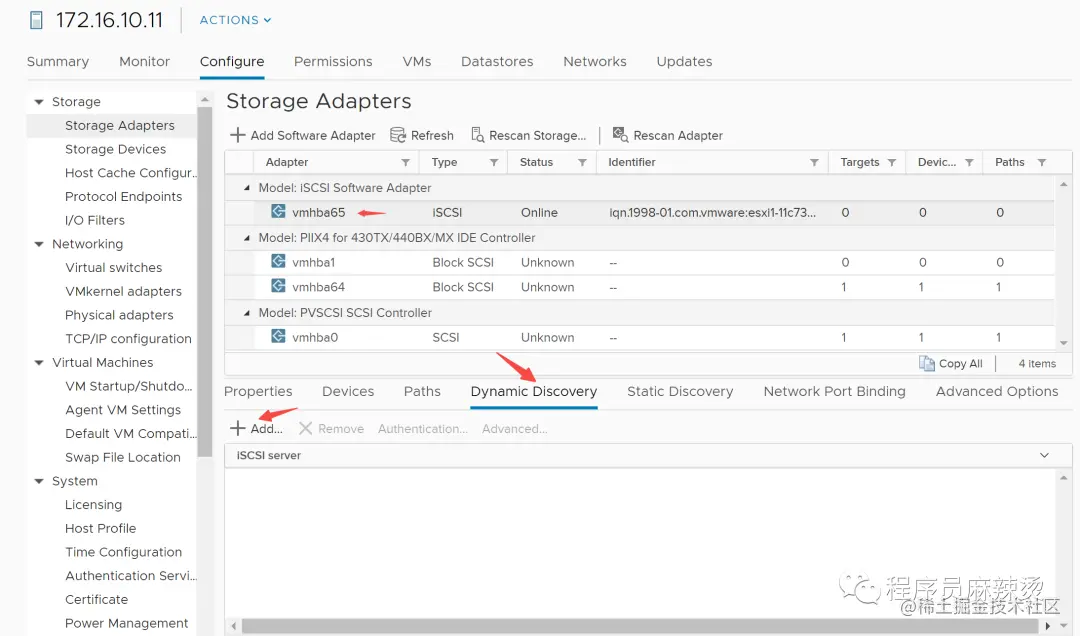Filter the Devices column
This screenshot has width=1080, height=636.
(969, 163)
